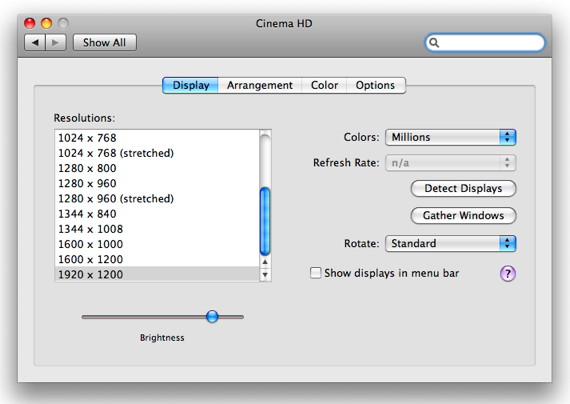Switch to the Display tab
570x404 pixels.
pos(190,85)
